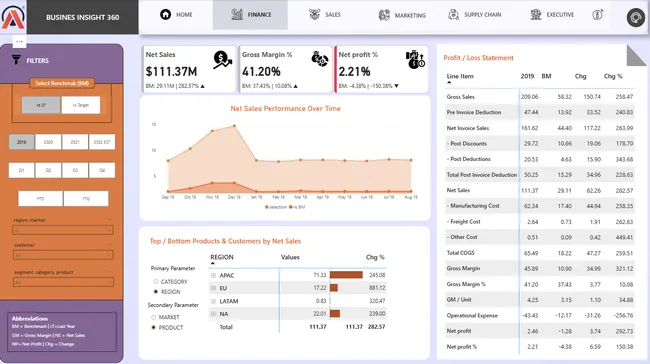The image size is (650, 364).
Task: Click the Gross Margin % KPI card
Action: (x=285, y=69)
